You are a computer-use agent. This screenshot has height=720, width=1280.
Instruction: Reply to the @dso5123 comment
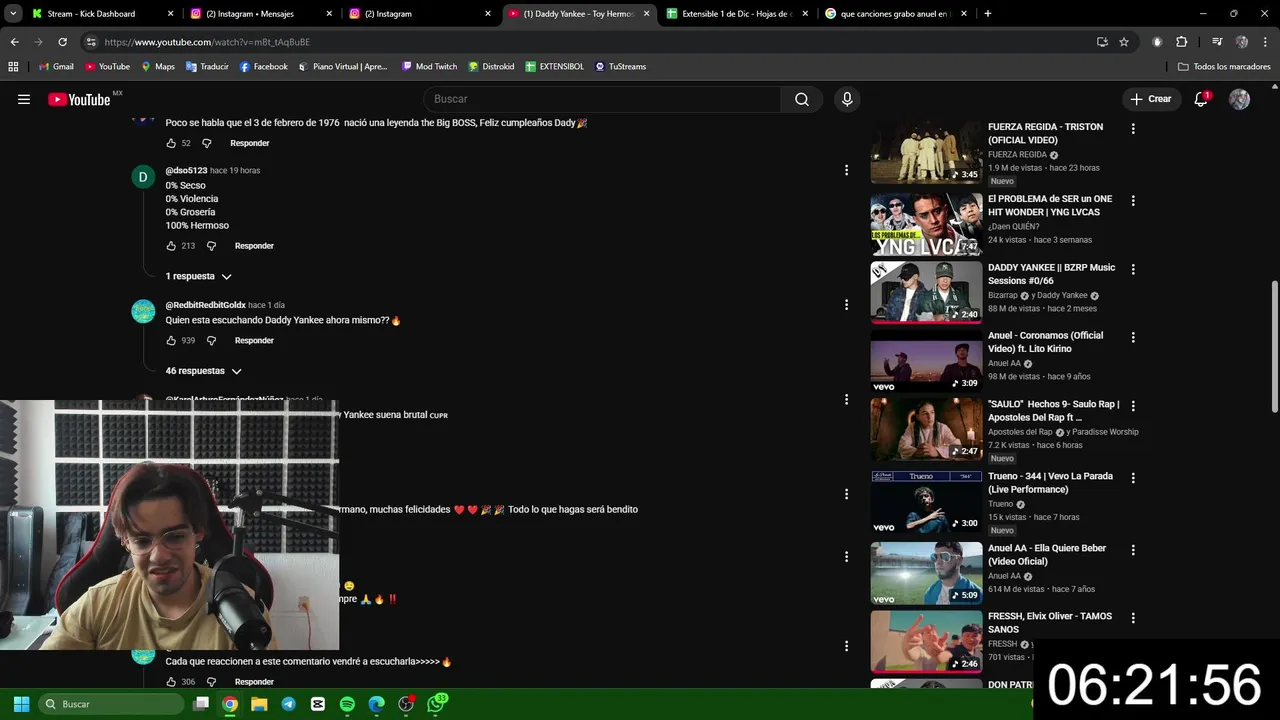(254, 246)
